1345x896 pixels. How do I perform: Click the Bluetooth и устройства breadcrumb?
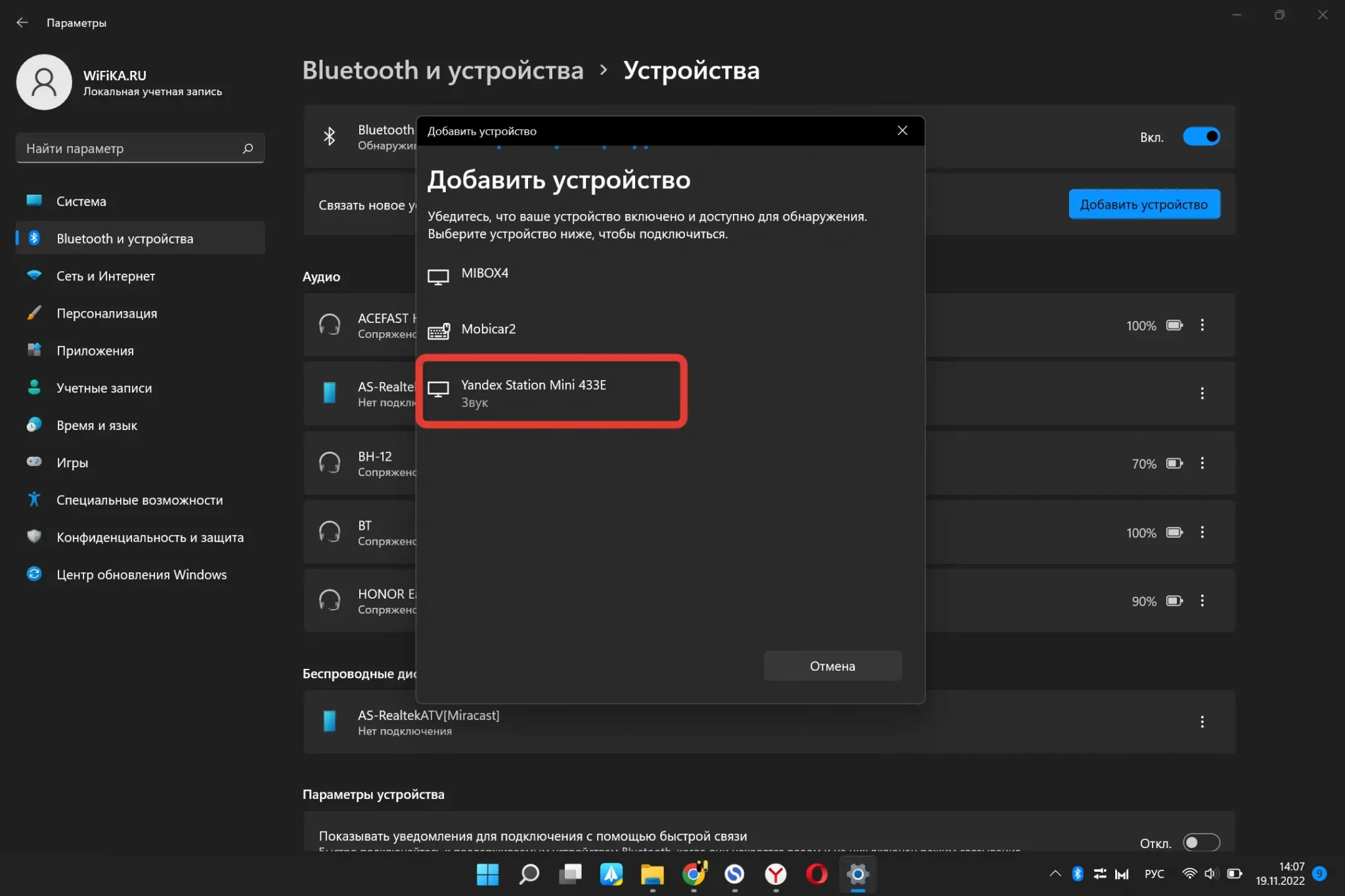pos(443,70)
